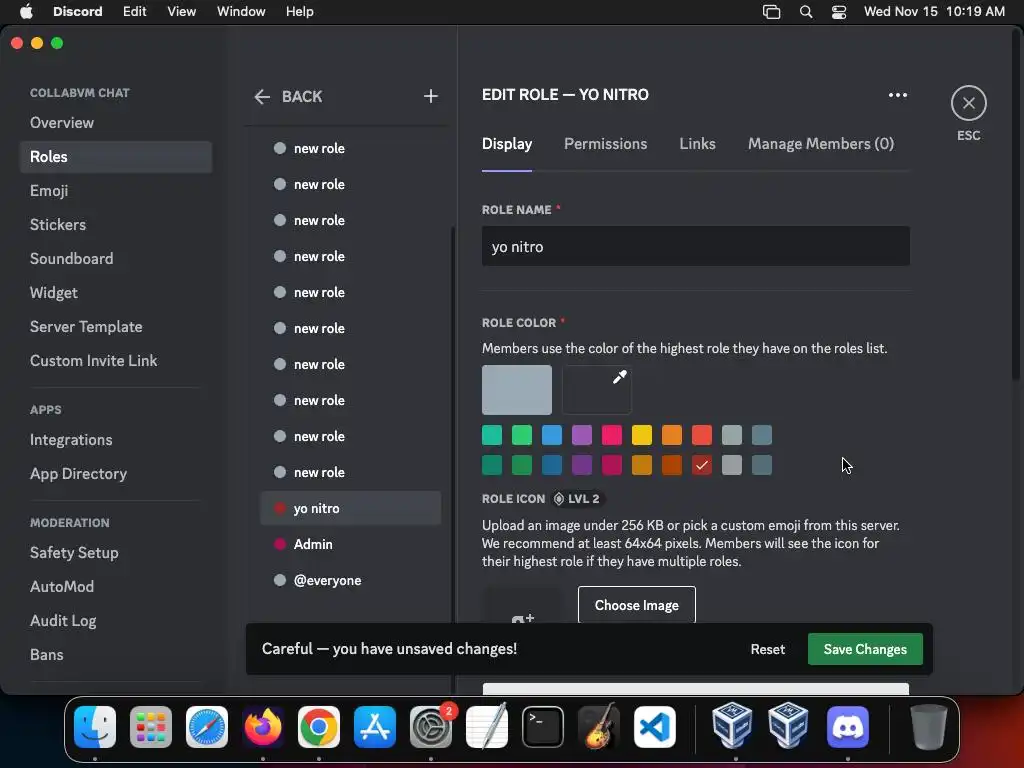Screen dimensions: 1024x768
Task: Open App Directory
Action: pyautogui.click(x=116, y=473)
